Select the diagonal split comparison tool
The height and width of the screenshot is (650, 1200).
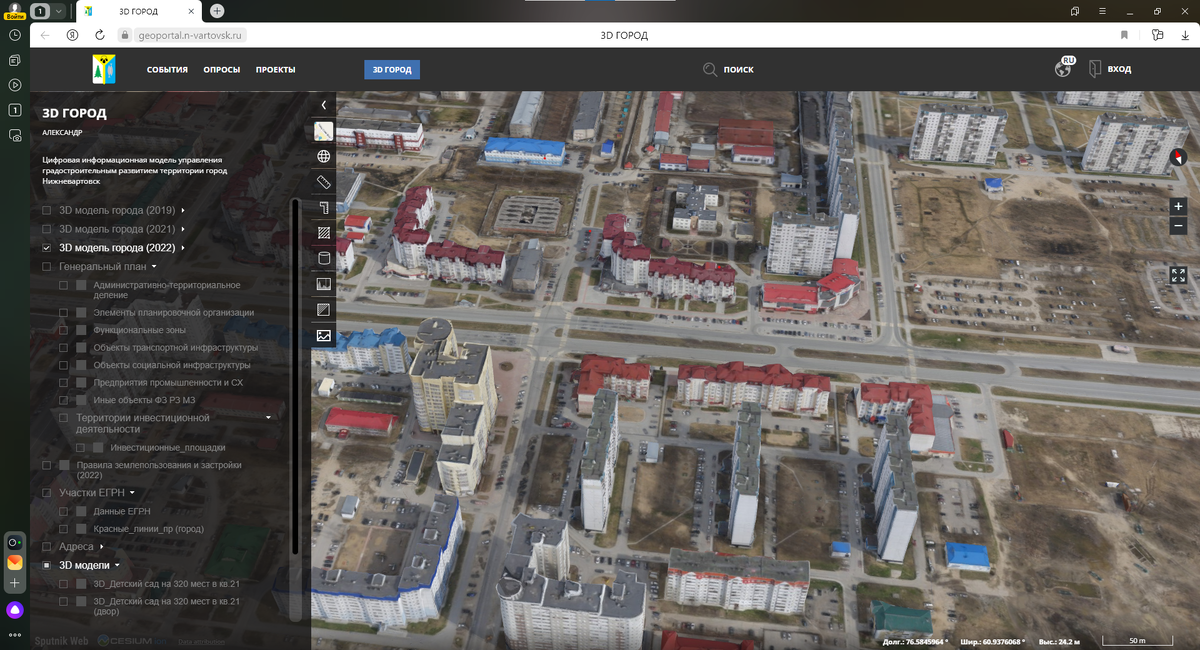point(323,310)
